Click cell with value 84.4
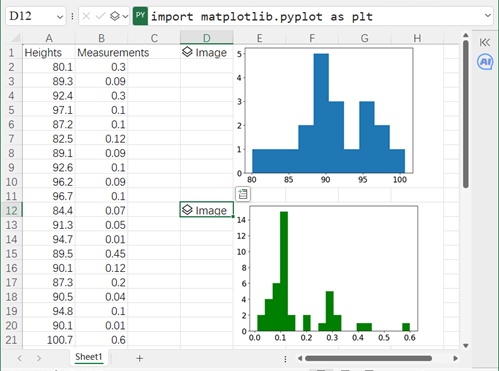Image resolution: width=499 pixels, height=371 pixels. pyautogui.click(x=49, y=210)
